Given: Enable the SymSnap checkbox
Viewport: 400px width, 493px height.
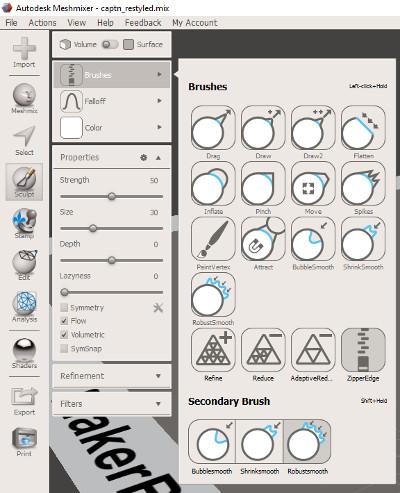Looking at the screenshot, I should pos(64,348).
